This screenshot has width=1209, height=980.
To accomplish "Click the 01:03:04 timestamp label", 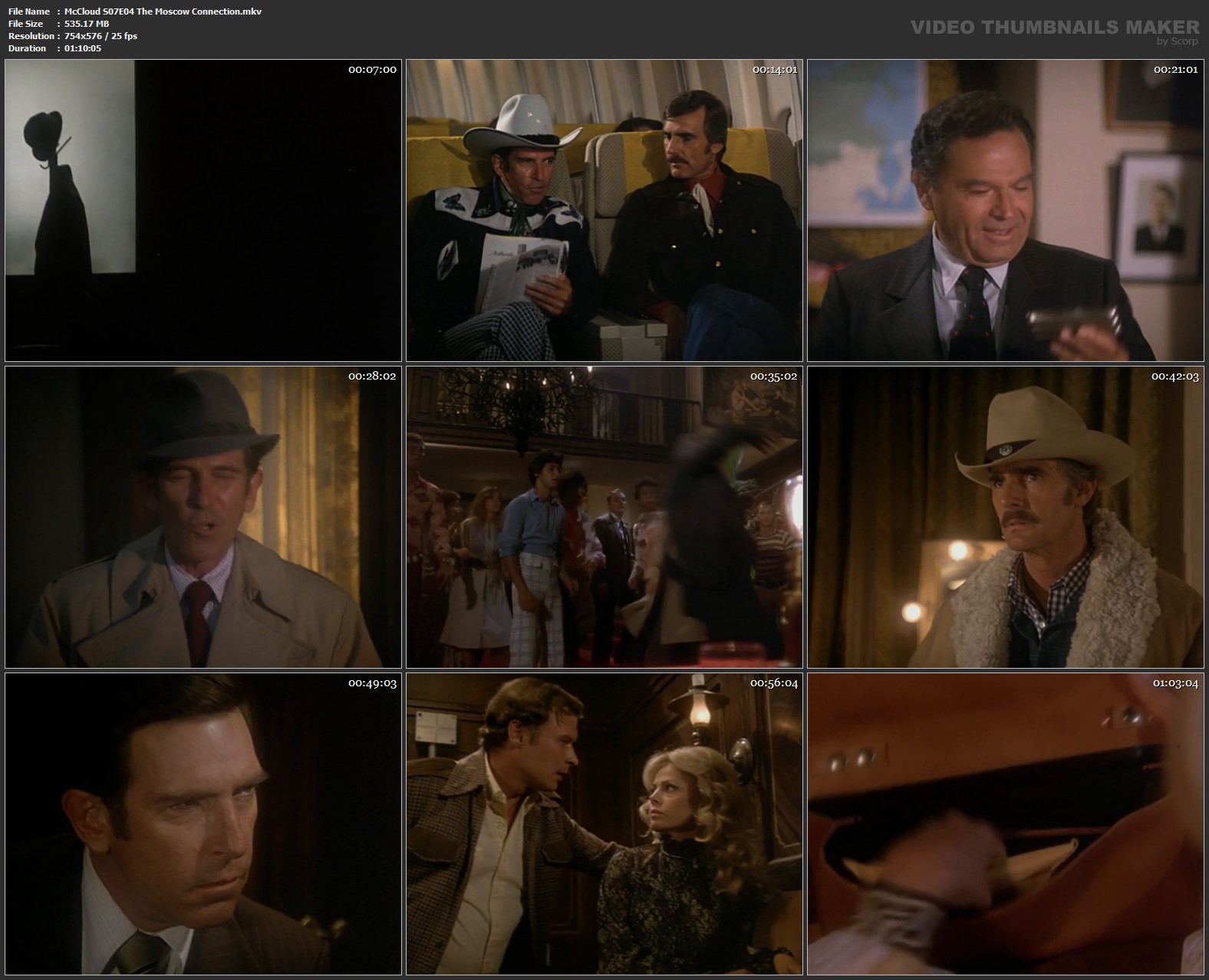I will coord(1176,683).
